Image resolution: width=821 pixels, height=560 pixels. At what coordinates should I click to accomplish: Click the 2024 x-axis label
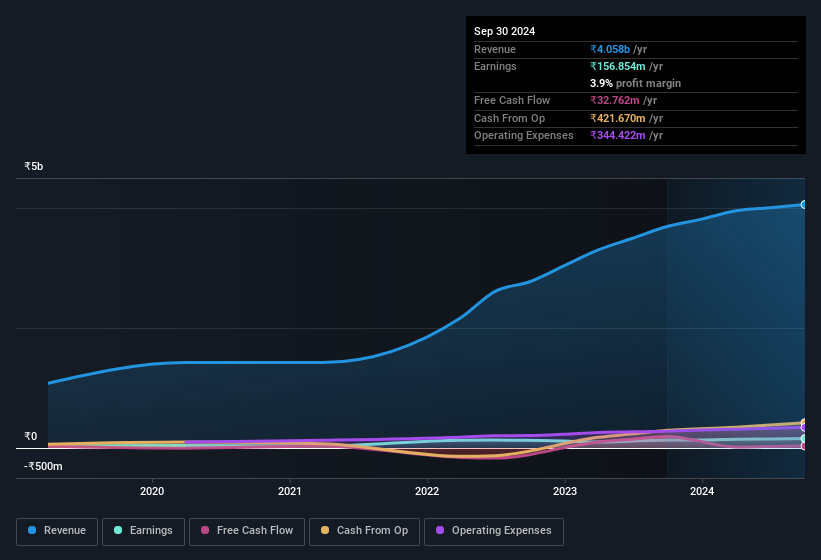click(x=702, y=491)
